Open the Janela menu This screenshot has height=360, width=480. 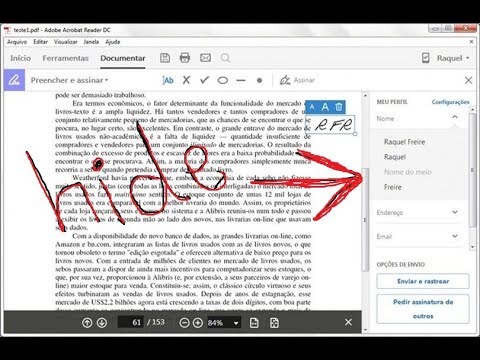pos(91,42)
